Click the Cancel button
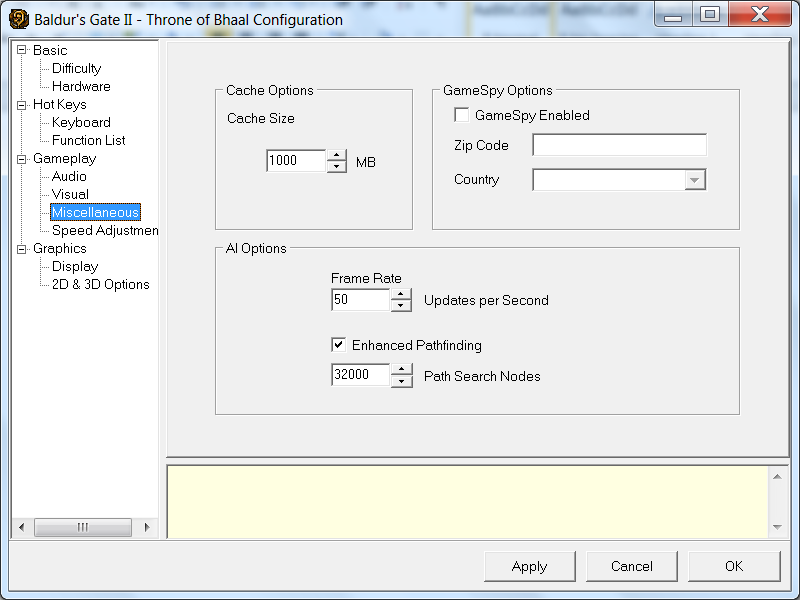Viewport: 800px width, 600px height. (x=631, y=566)
